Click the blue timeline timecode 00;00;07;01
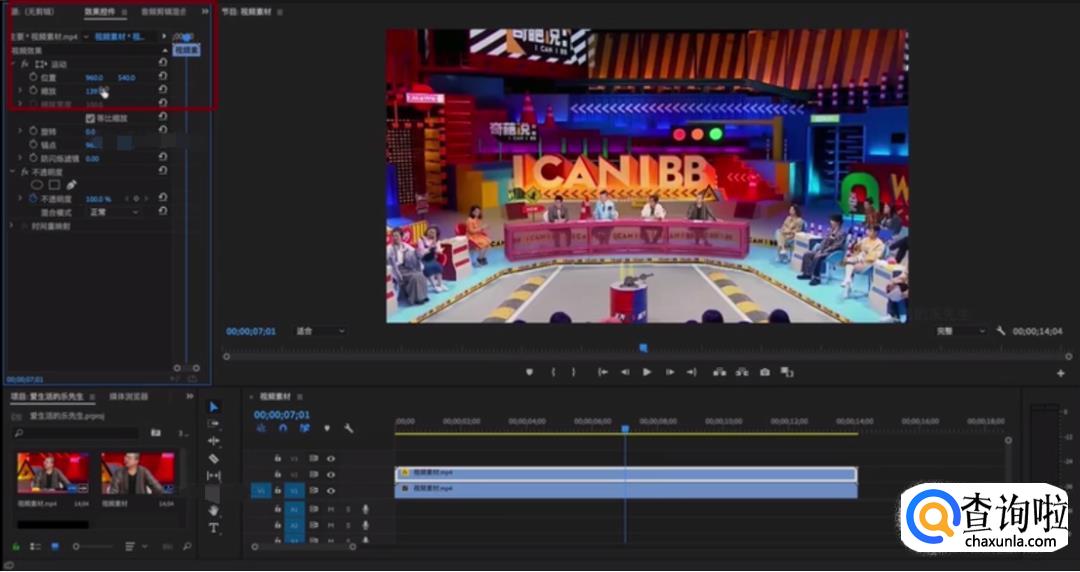Screen dimensions: 1080x572 pyautogui.click(x=282, y=414)
